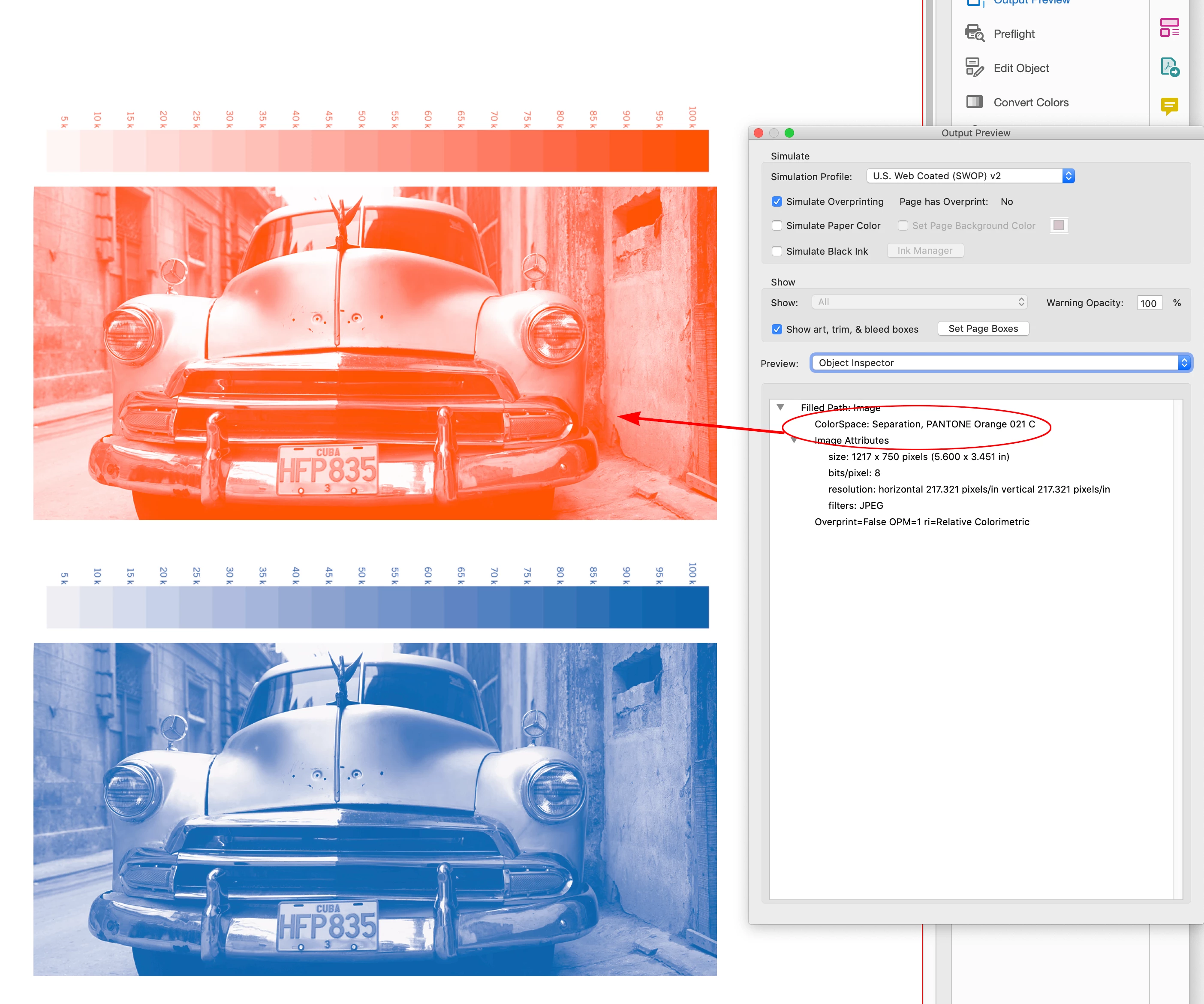
Task: Select the Convert Colors tool entry
Action: click(1030, 102)
